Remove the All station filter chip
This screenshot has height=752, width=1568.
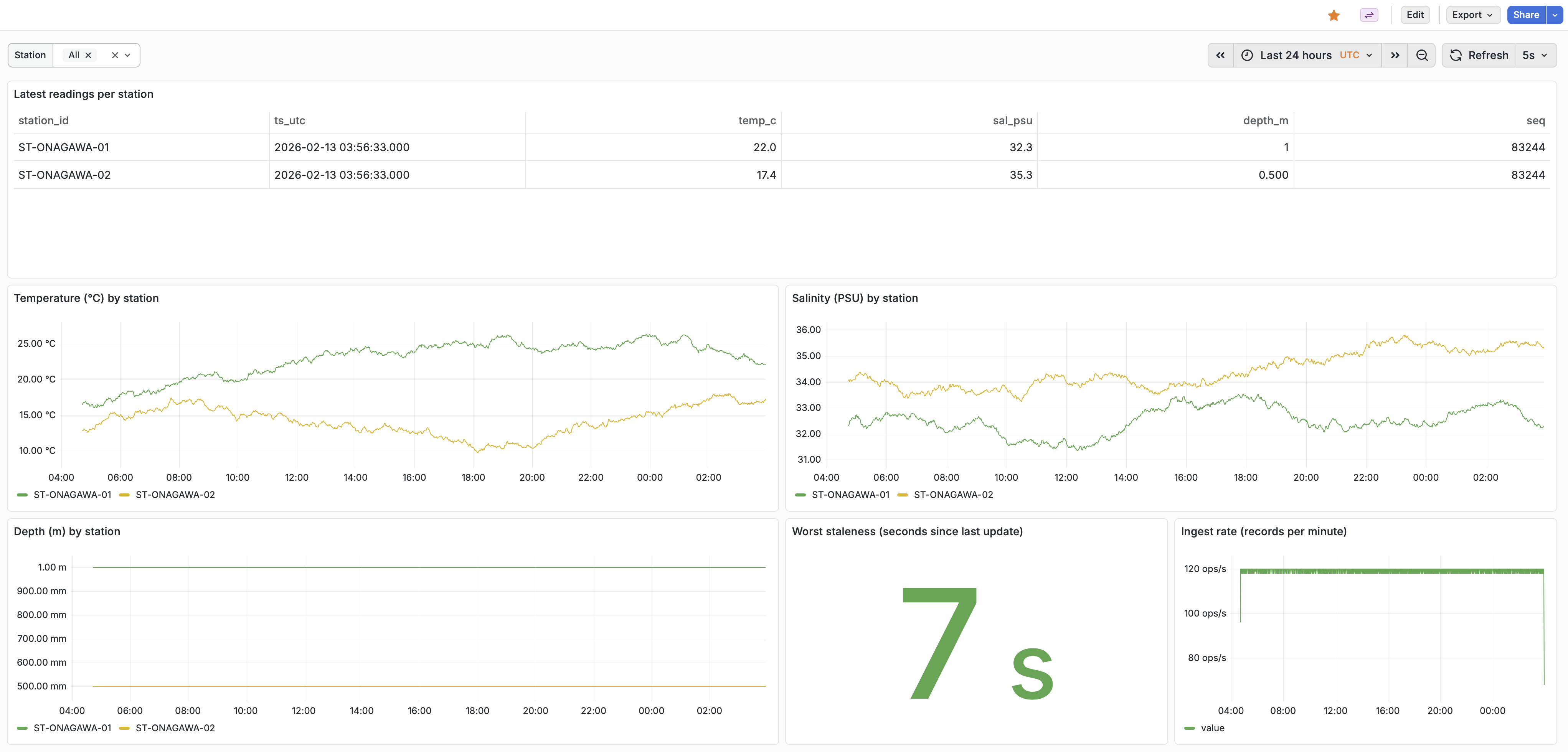(88, 55)
